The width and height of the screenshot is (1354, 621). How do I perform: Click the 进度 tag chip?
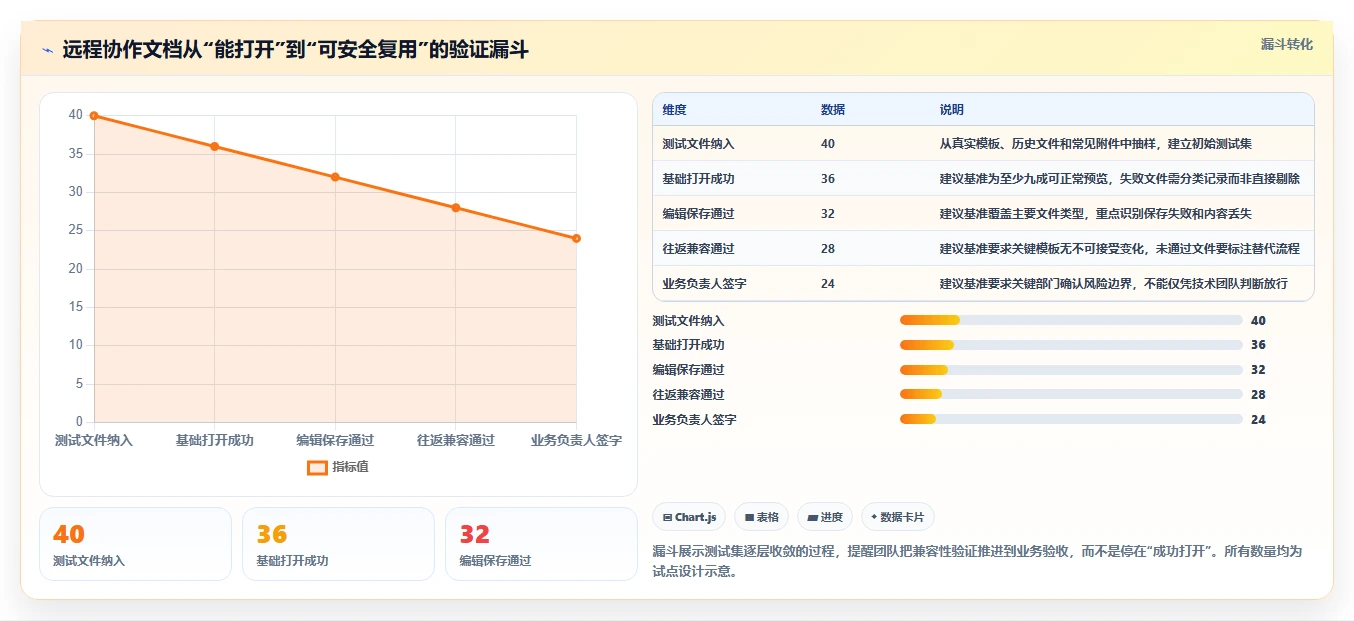tap(825, 517)
